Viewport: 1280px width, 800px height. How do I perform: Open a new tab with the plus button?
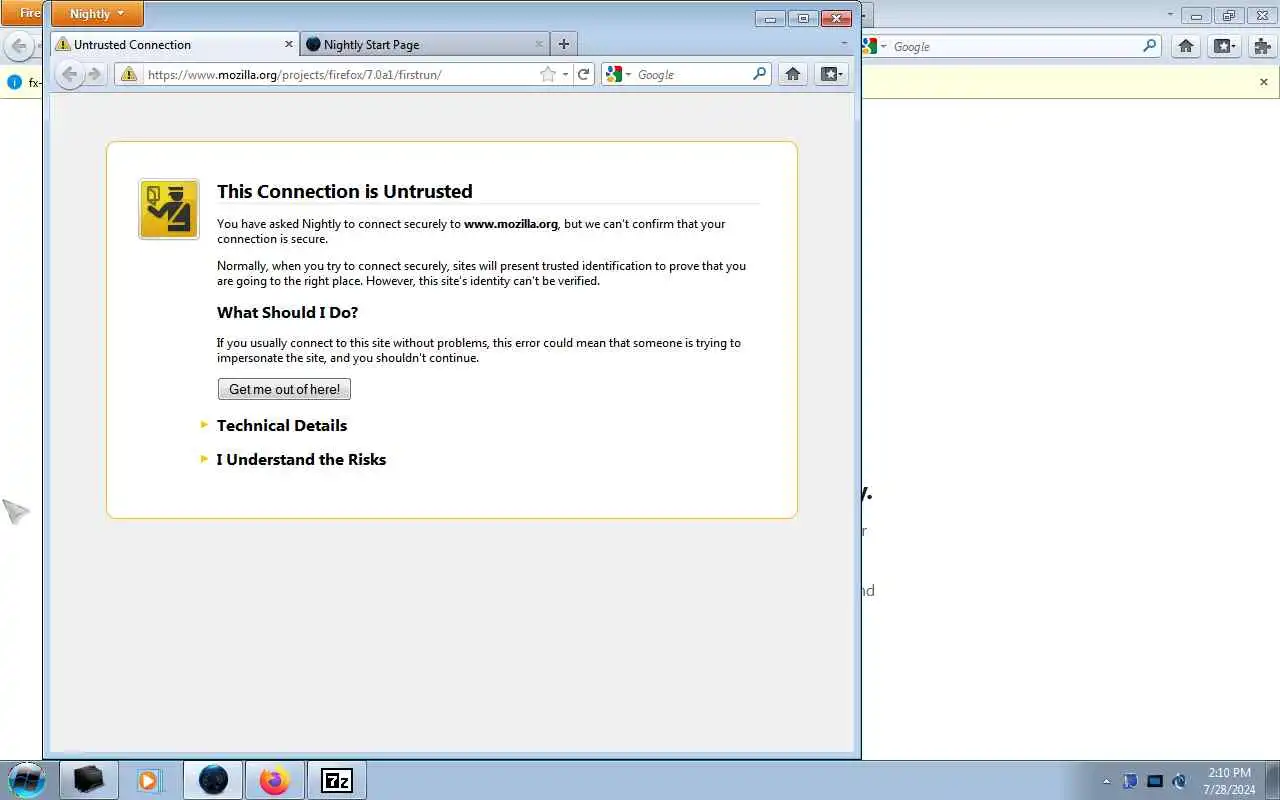[564, 44]
